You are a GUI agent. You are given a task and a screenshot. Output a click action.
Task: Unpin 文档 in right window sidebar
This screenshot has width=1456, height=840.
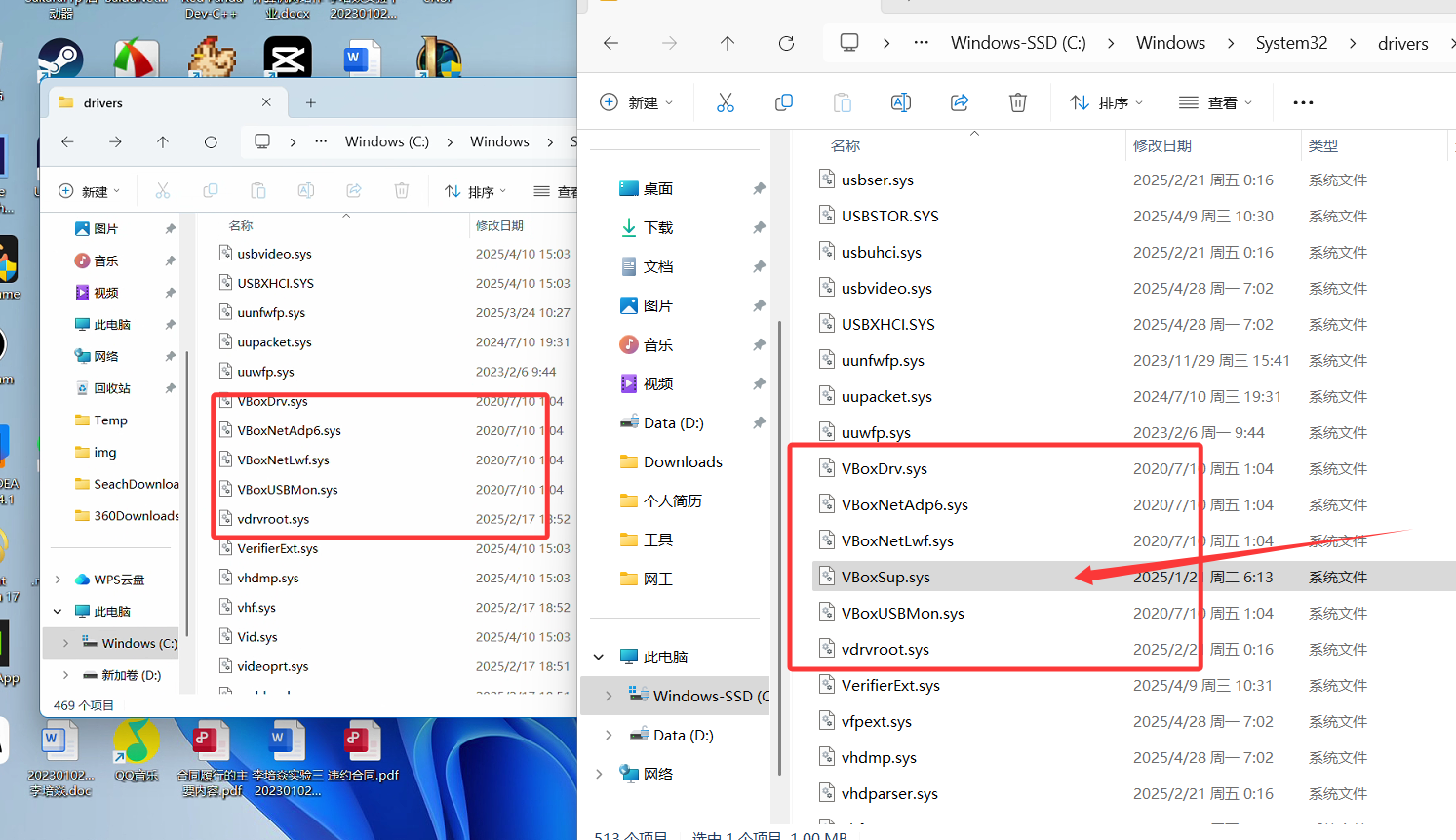pos(759,266)
